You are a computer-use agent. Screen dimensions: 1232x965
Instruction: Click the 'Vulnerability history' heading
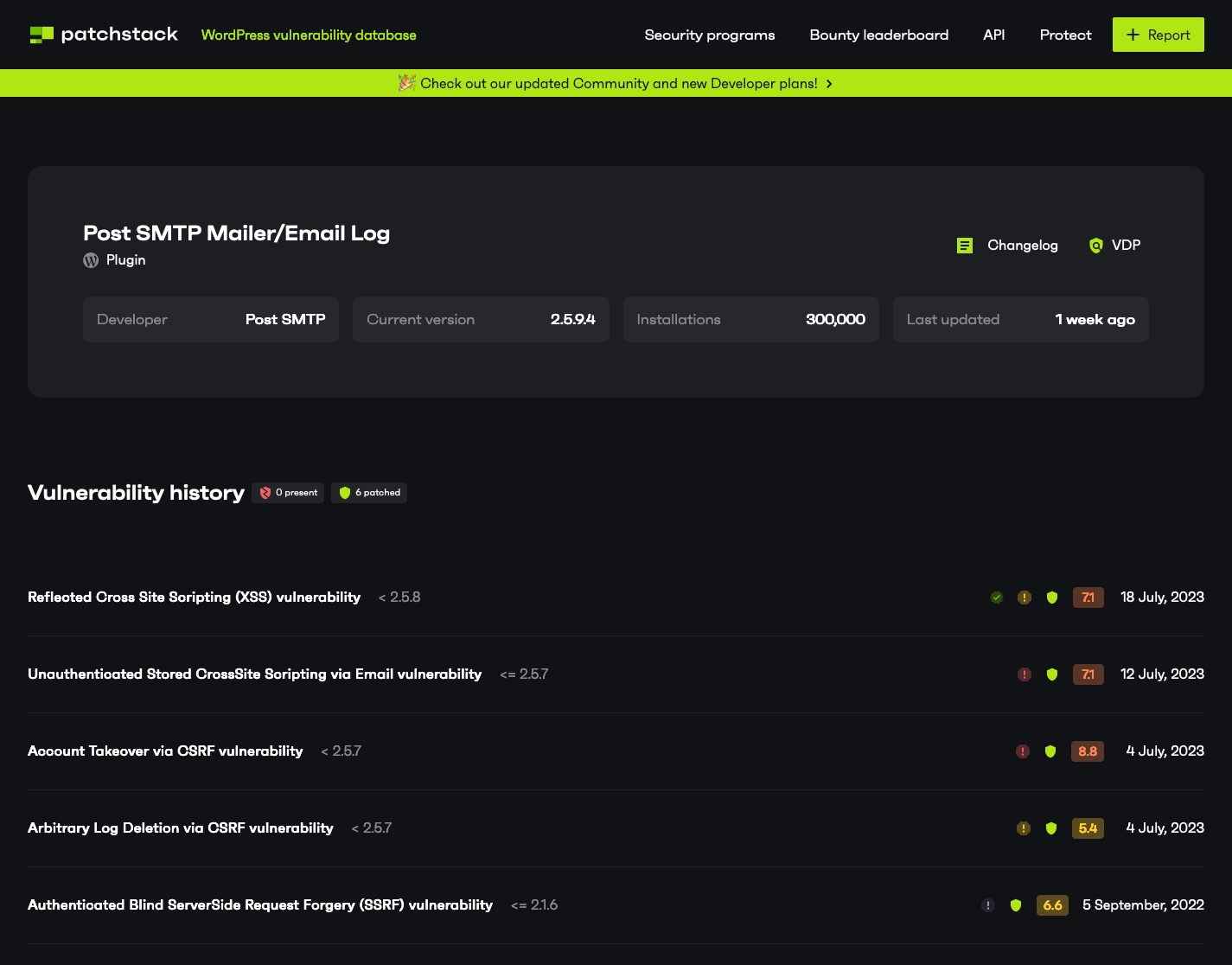click(136, 493)
